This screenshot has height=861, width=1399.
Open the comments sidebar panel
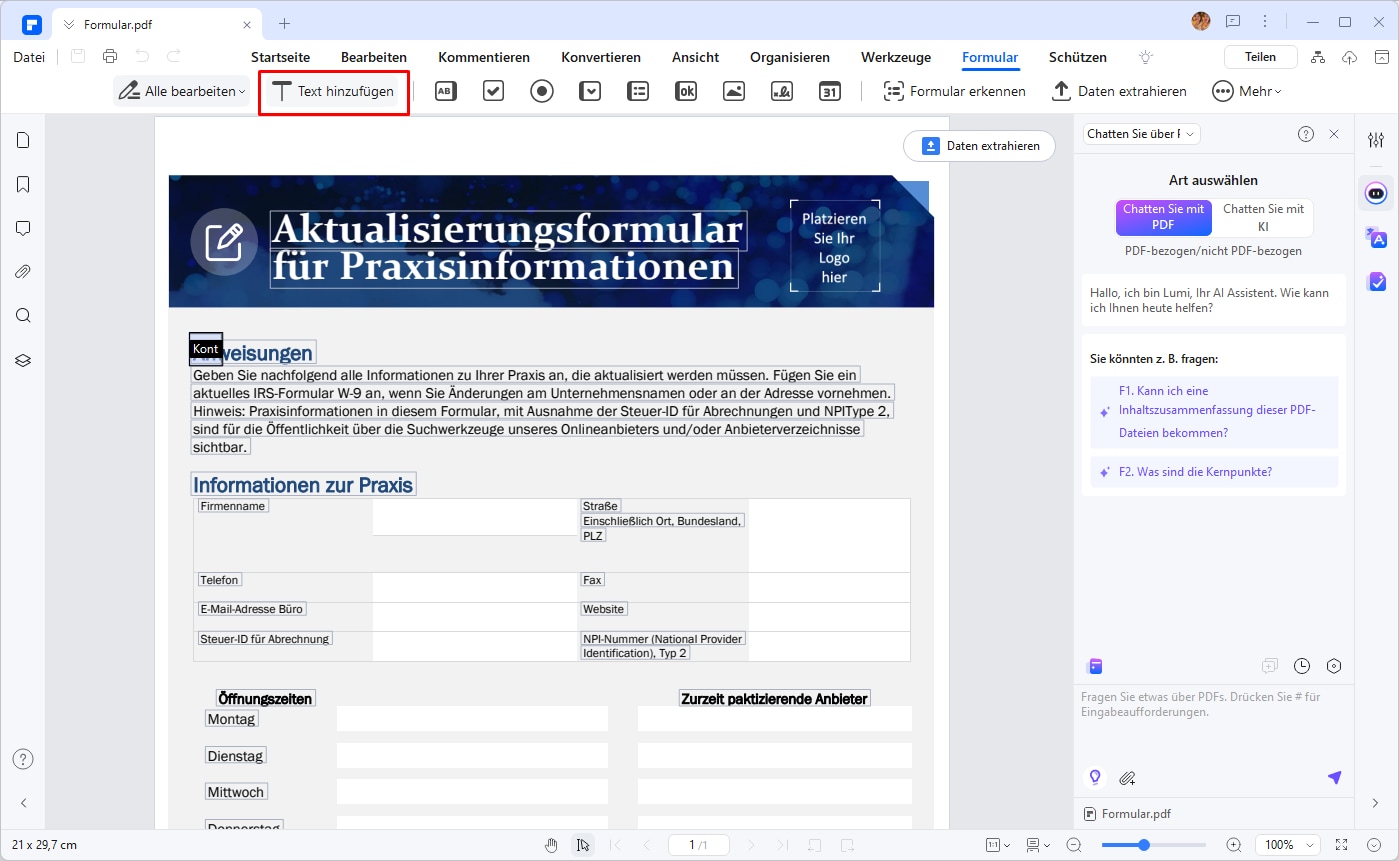[x=23, y=228]
